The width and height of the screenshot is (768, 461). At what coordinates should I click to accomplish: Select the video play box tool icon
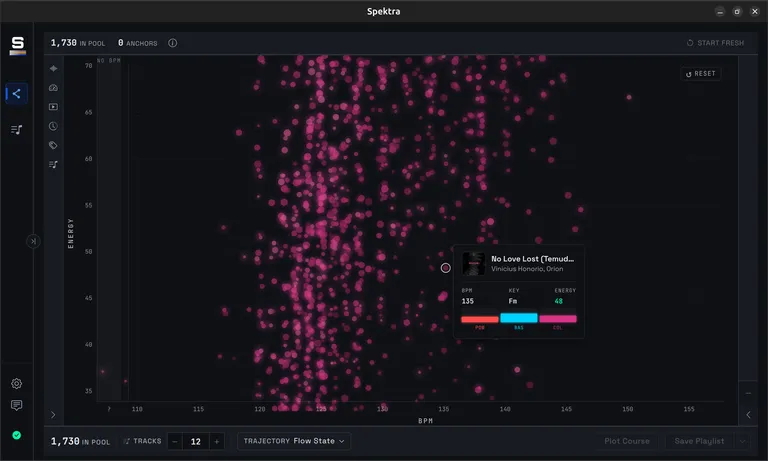[x=53, y=107]
